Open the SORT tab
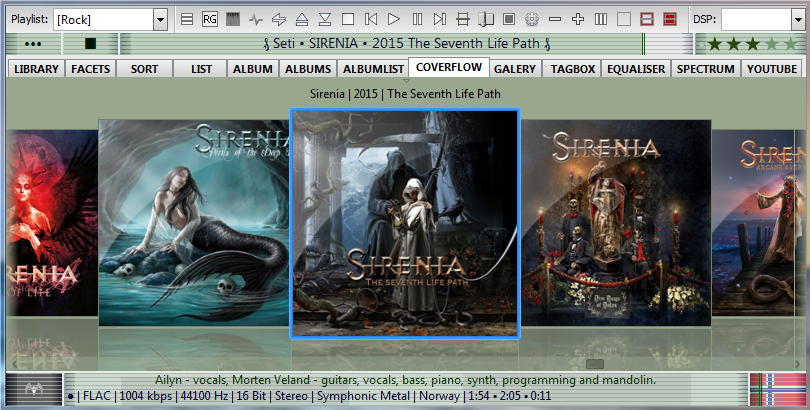This screenshot has height=410, width=810. (144, 69)
